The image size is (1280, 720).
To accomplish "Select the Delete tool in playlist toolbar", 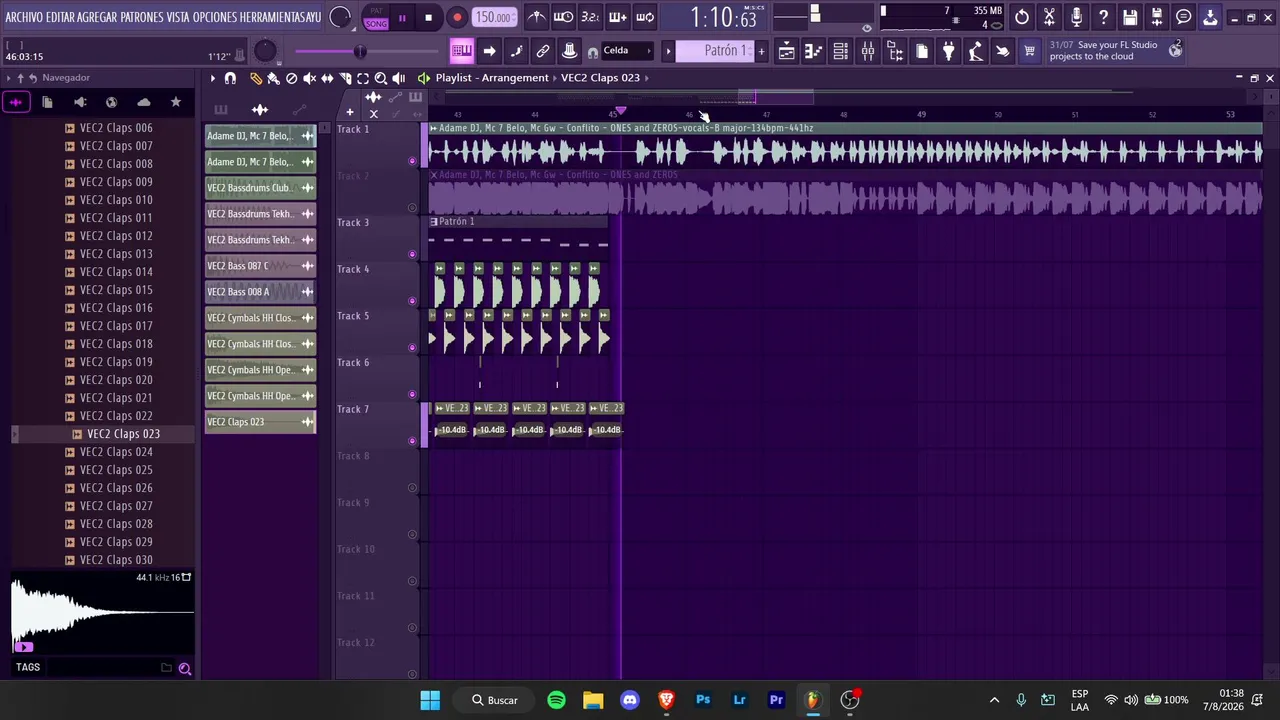I will coord(292,78).
